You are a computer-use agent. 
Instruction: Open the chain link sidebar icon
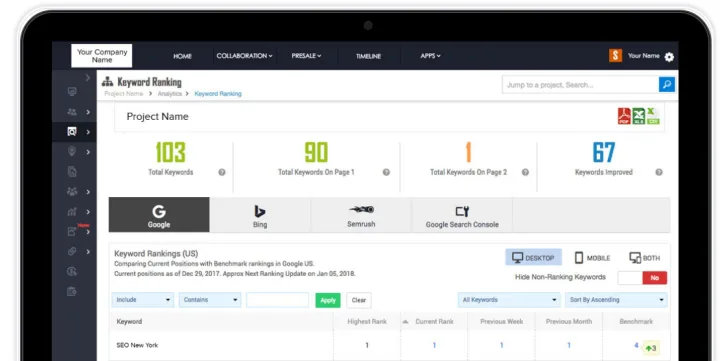[x=72, y=251]
